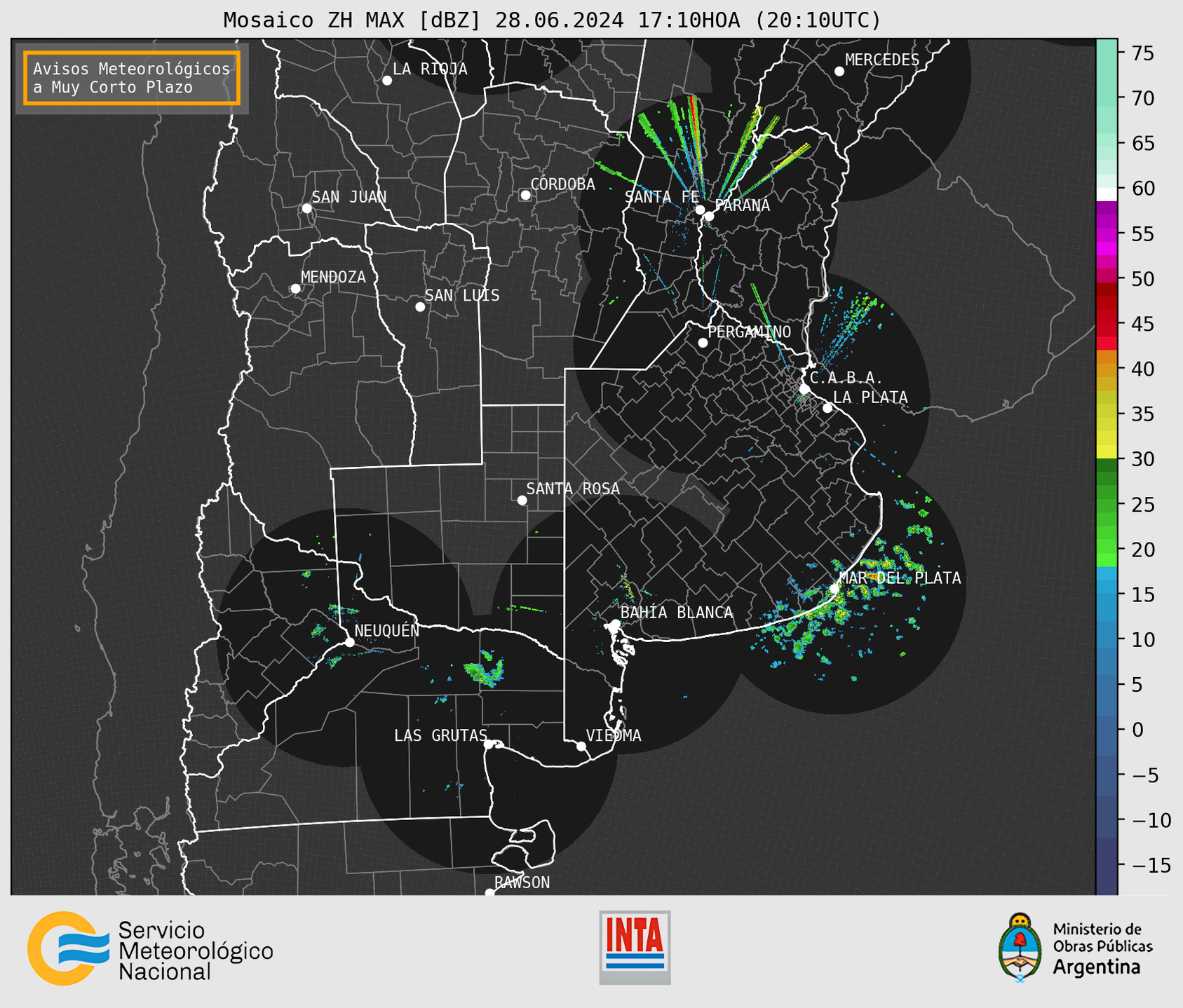Viewport: 1183px width, 1008px height.
Task: Click the Mercedes city marker dot
Action: [839, 71]
